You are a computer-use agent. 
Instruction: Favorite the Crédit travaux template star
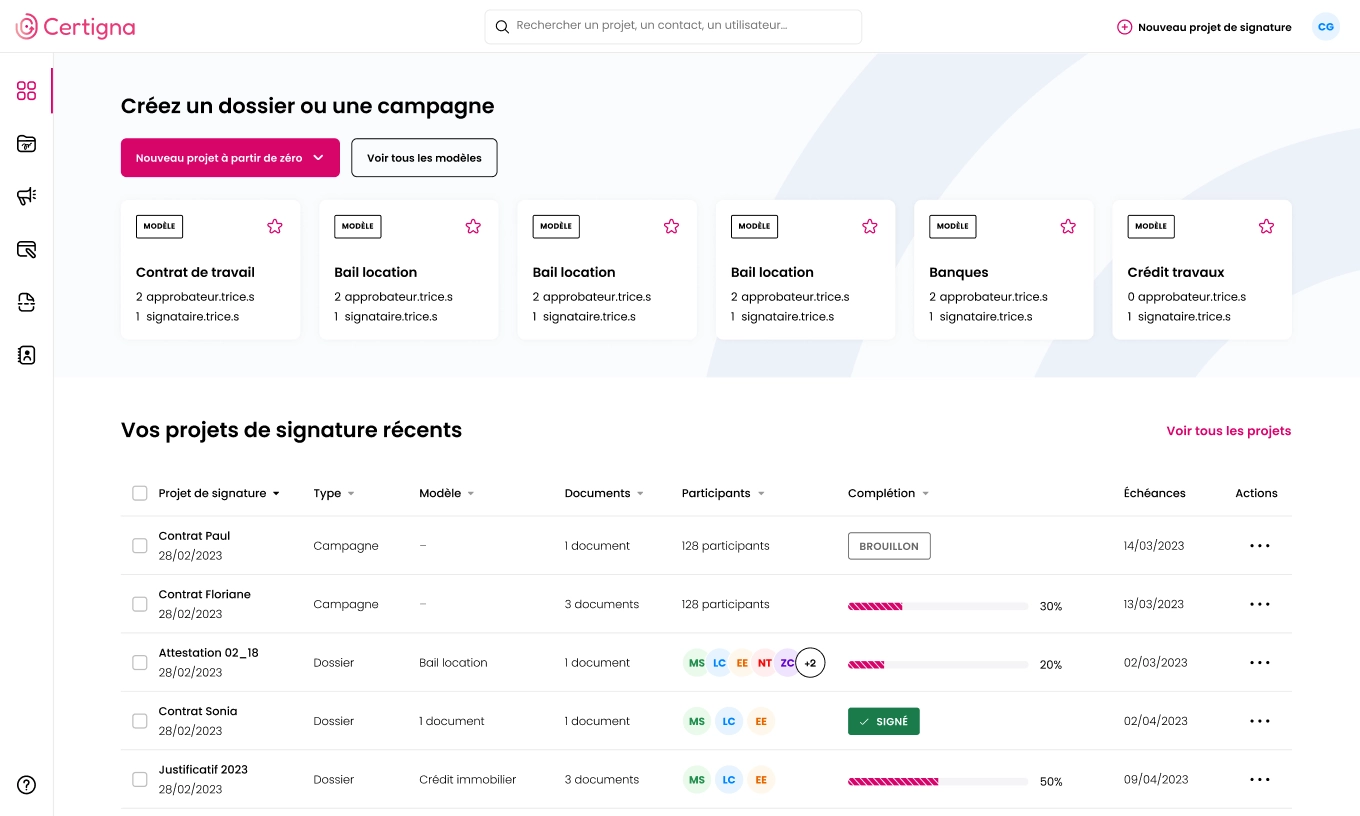click(x=1266, y=226)
